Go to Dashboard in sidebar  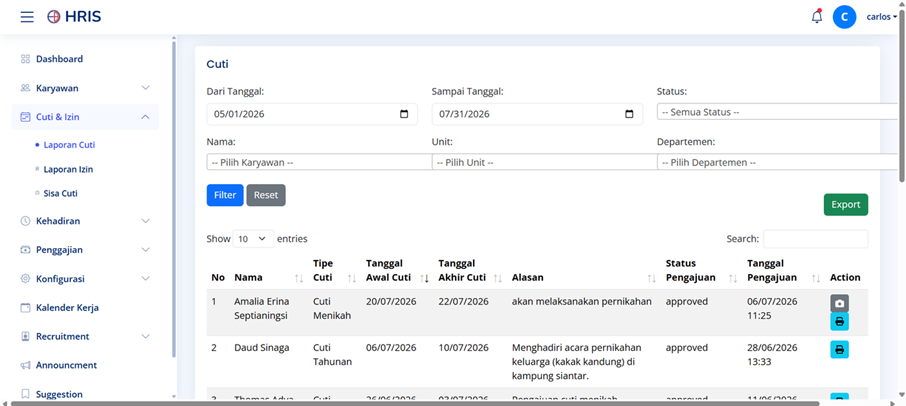tap(59, 59)
